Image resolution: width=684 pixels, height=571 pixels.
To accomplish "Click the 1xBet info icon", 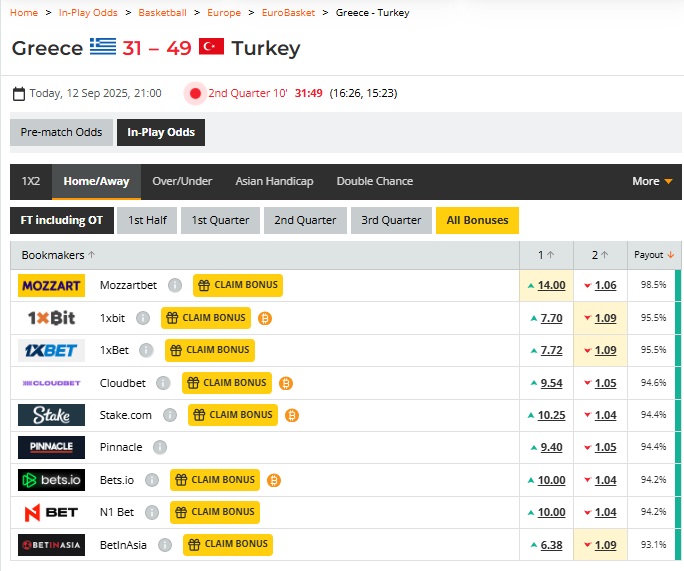I will [146, 350].
